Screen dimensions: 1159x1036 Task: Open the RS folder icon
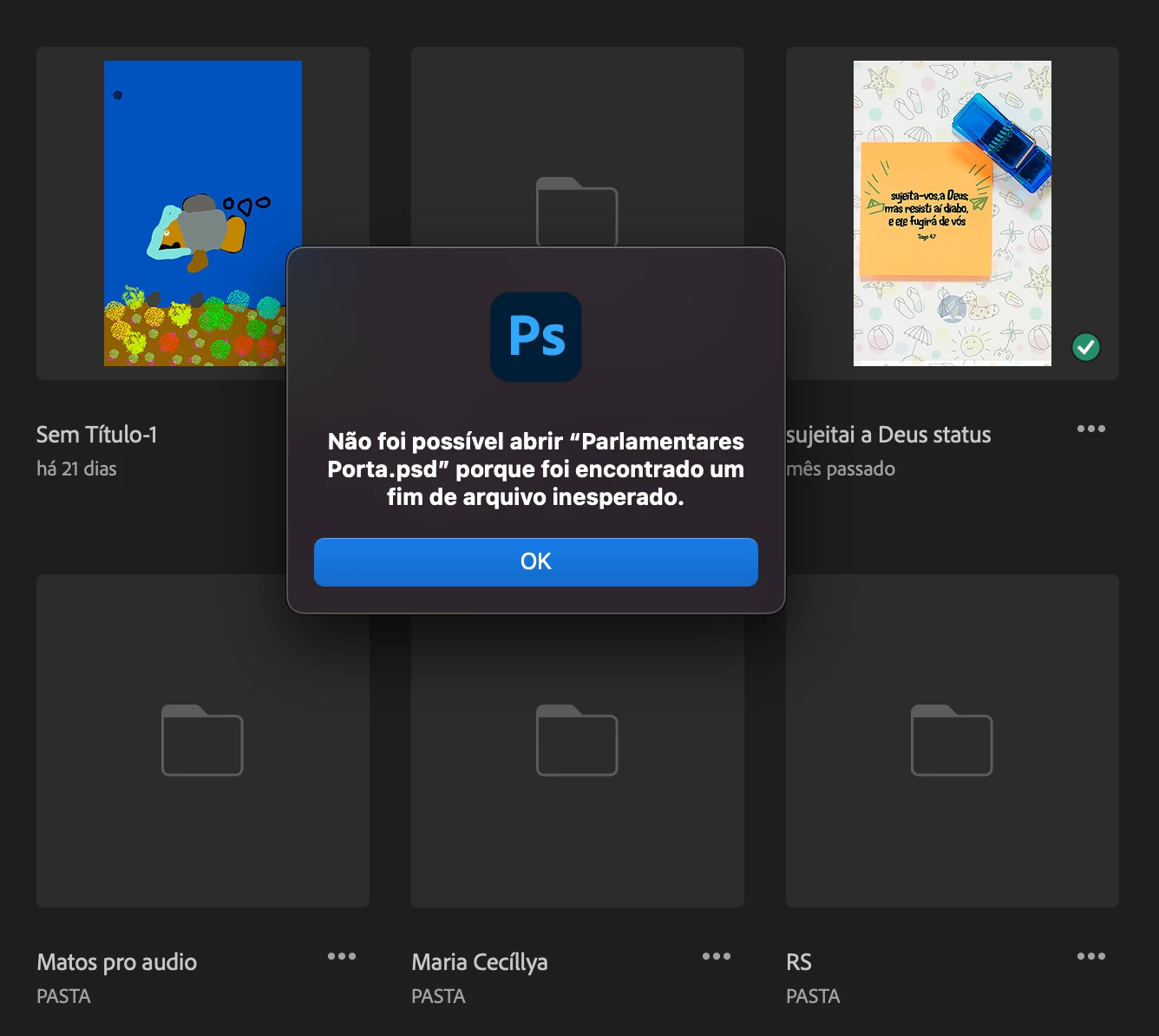[952, 740]
